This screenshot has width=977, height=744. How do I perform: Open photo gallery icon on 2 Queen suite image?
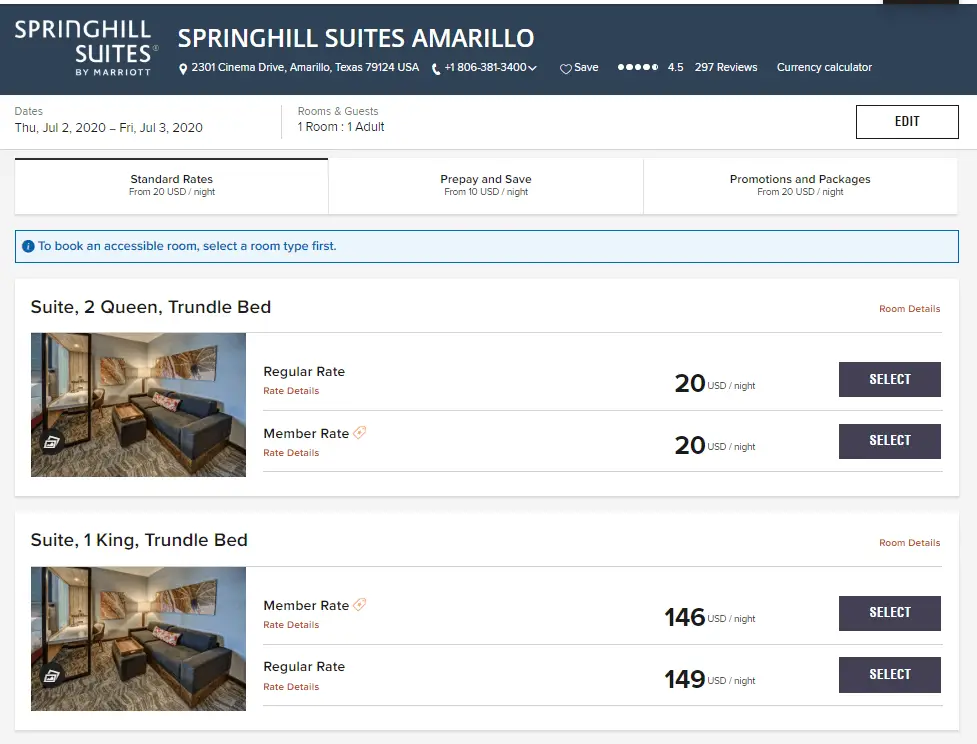(52, 441)
